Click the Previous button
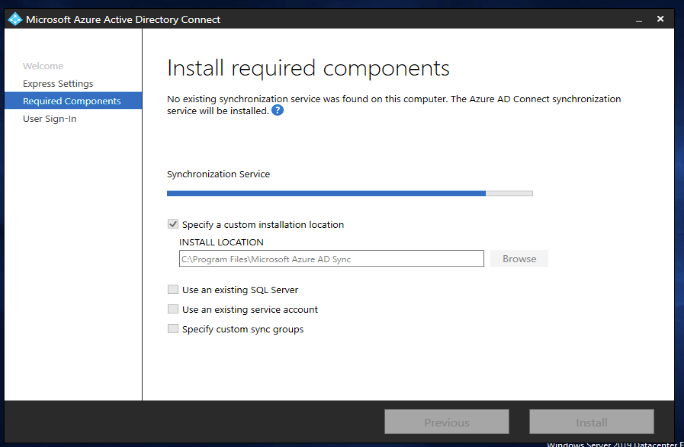 (447, 422)
